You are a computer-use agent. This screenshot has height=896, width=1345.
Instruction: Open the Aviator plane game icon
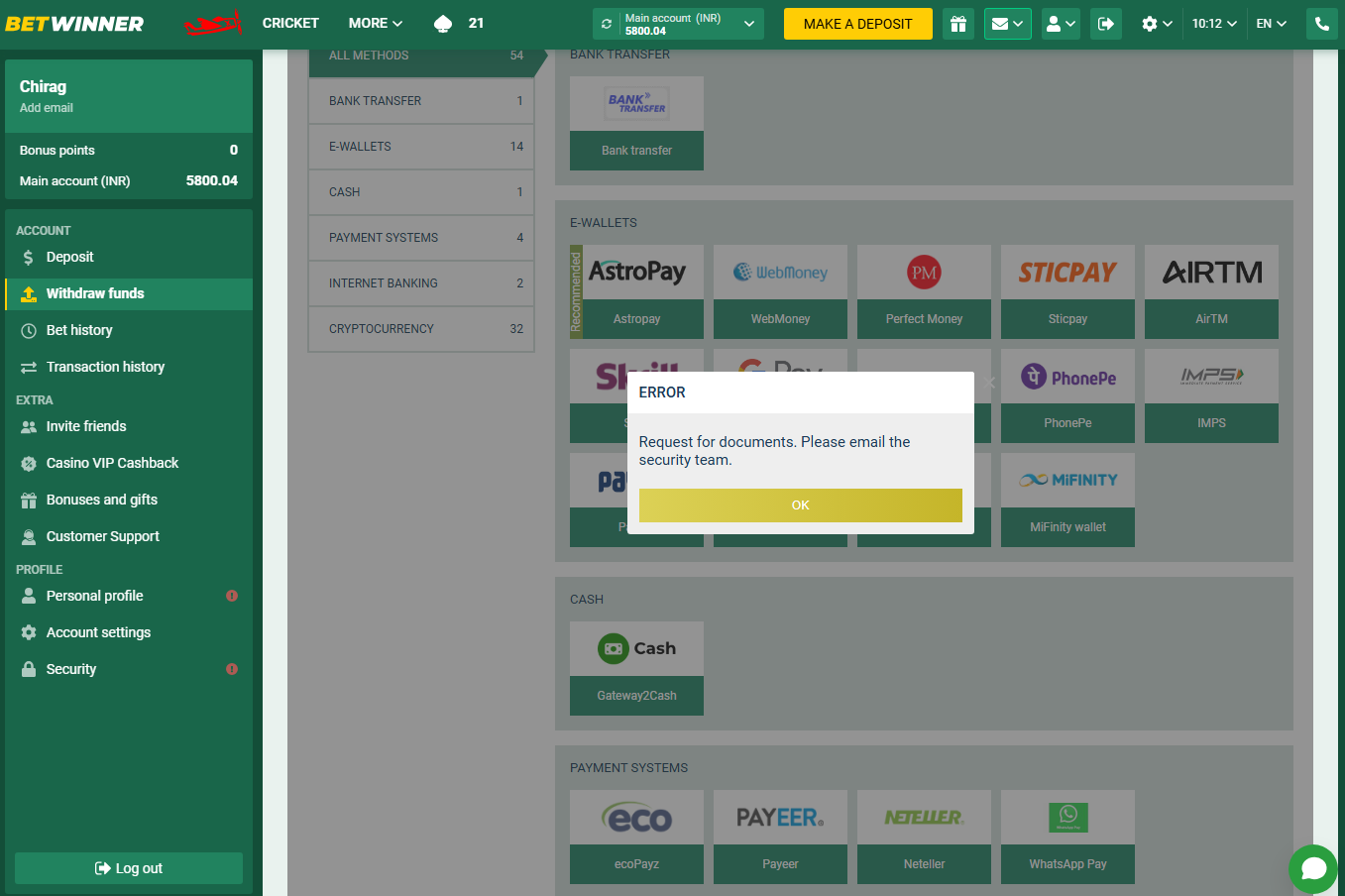point(213,23)
